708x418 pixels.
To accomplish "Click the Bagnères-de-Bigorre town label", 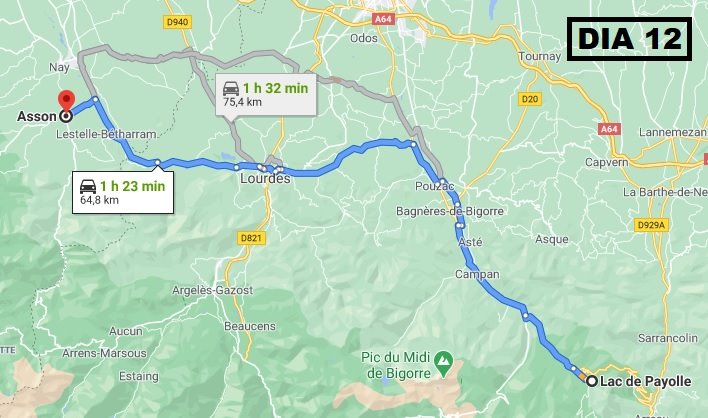I will 450,211.
